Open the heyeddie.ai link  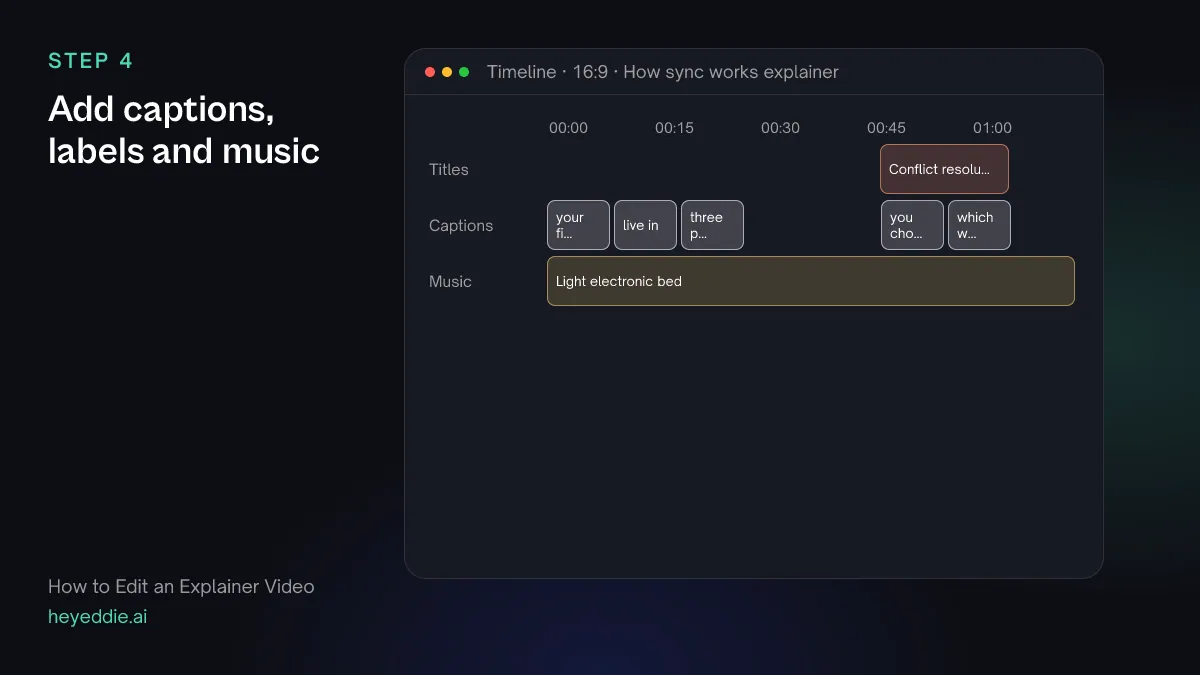(x=97, y=616)
